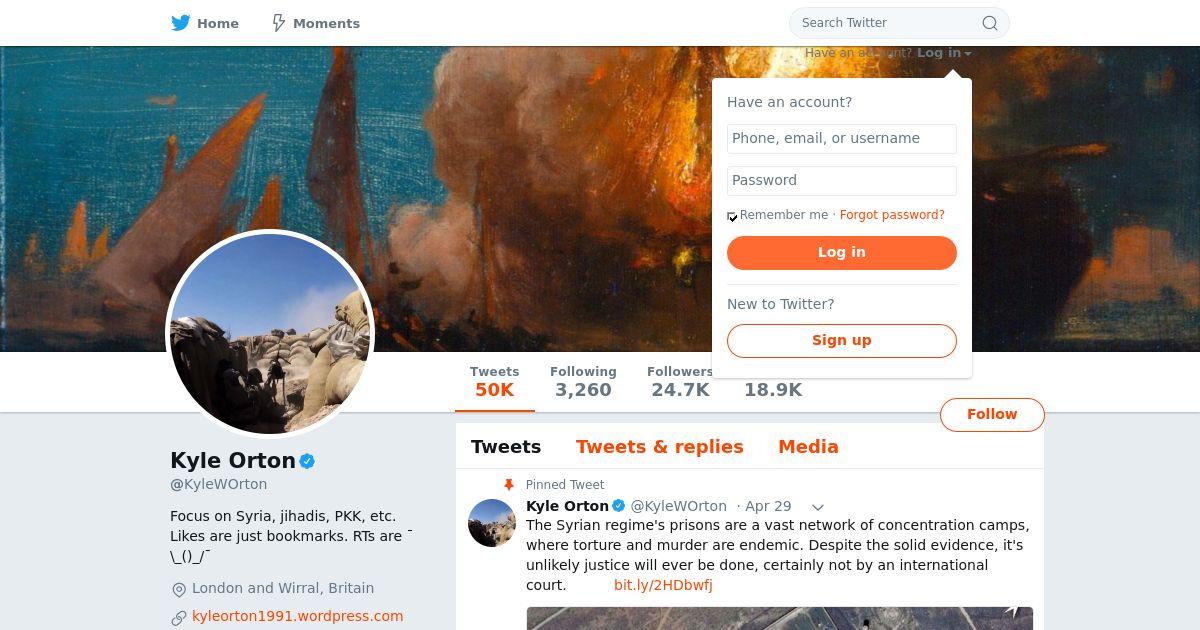1200x630 pixels.
Task: Open Kyle Orton's small avatar in the pinned tweet
Action: pos(492,523)
